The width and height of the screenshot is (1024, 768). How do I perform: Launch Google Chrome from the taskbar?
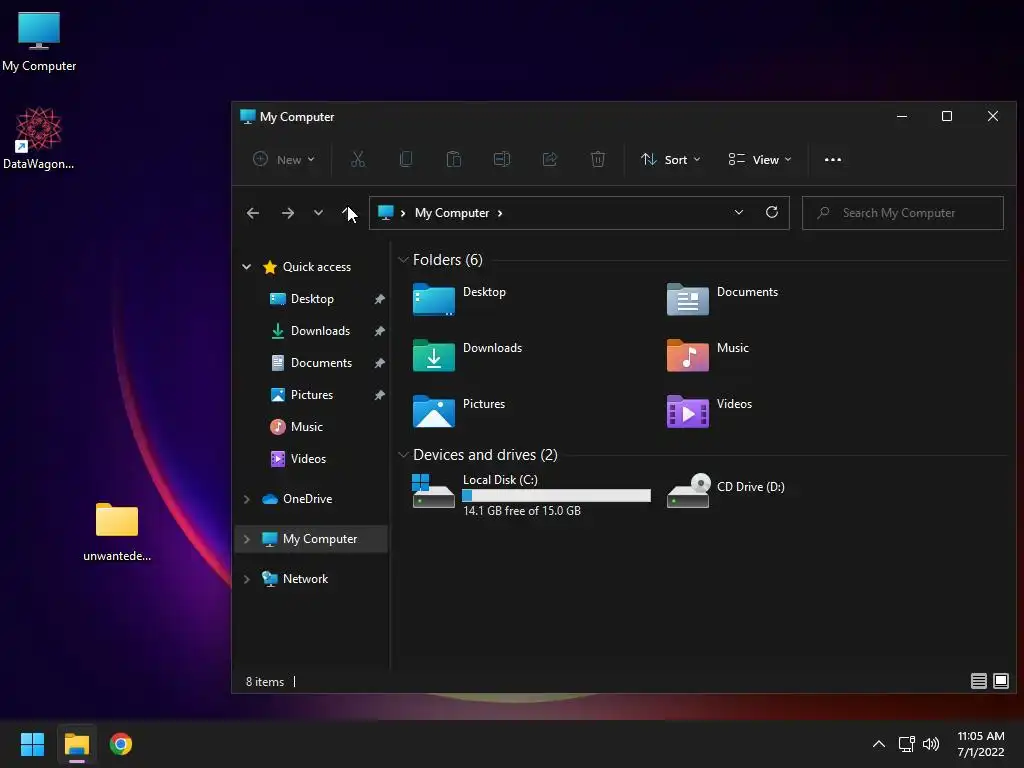[121, 744]
